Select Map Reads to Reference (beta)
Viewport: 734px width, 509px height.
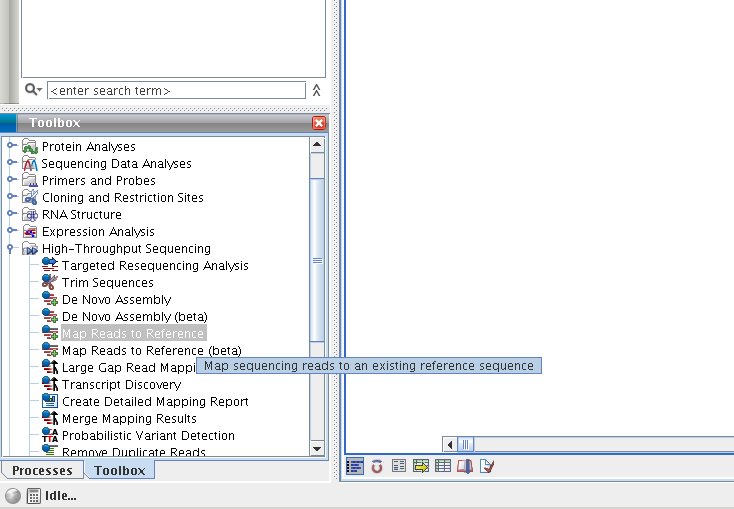click(x=152, y=350)
